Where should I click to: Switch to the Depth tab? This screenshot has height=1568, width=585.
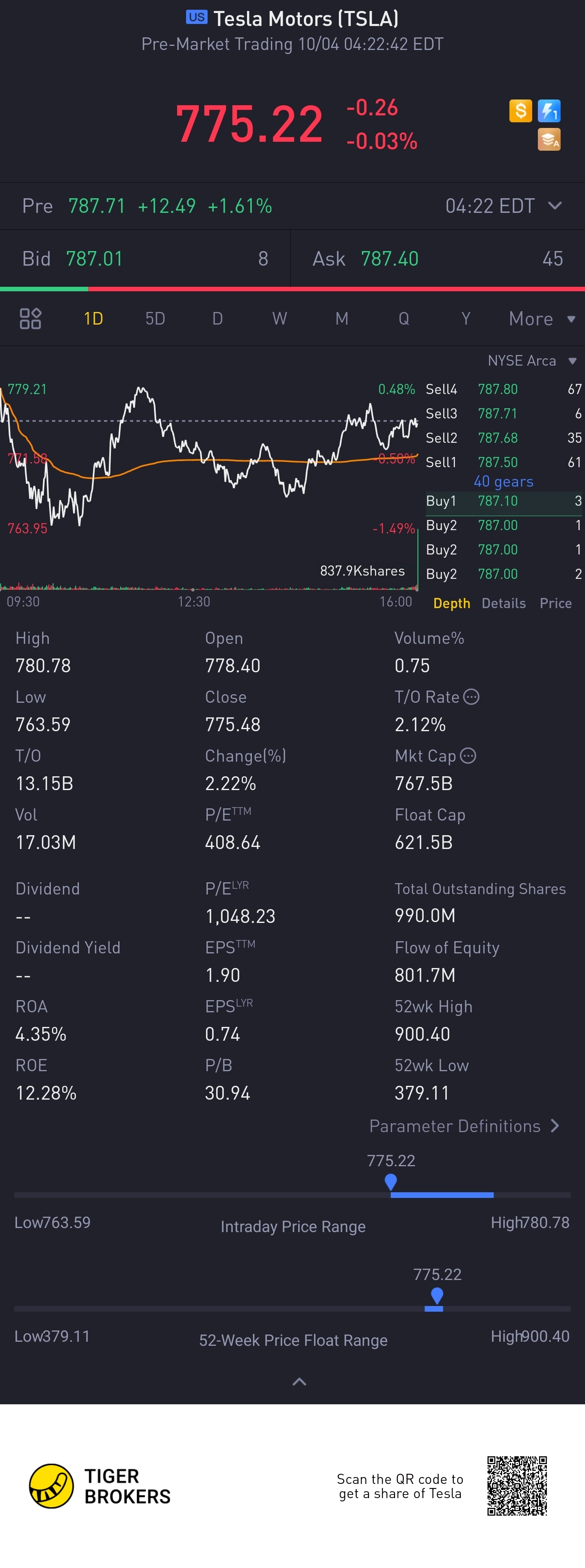click(452, 603)
